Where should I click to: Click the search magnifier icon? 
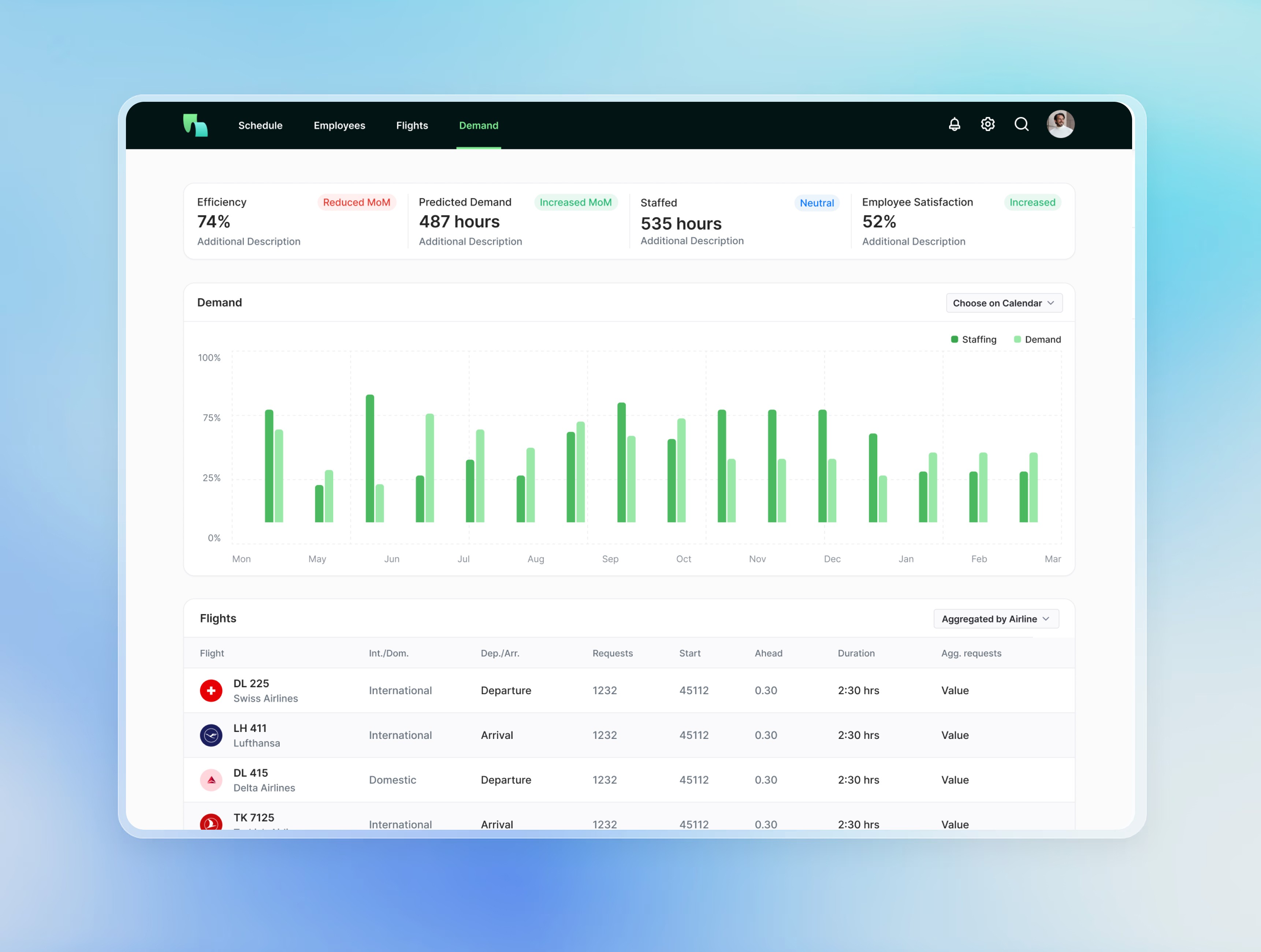click(1021, 124)
